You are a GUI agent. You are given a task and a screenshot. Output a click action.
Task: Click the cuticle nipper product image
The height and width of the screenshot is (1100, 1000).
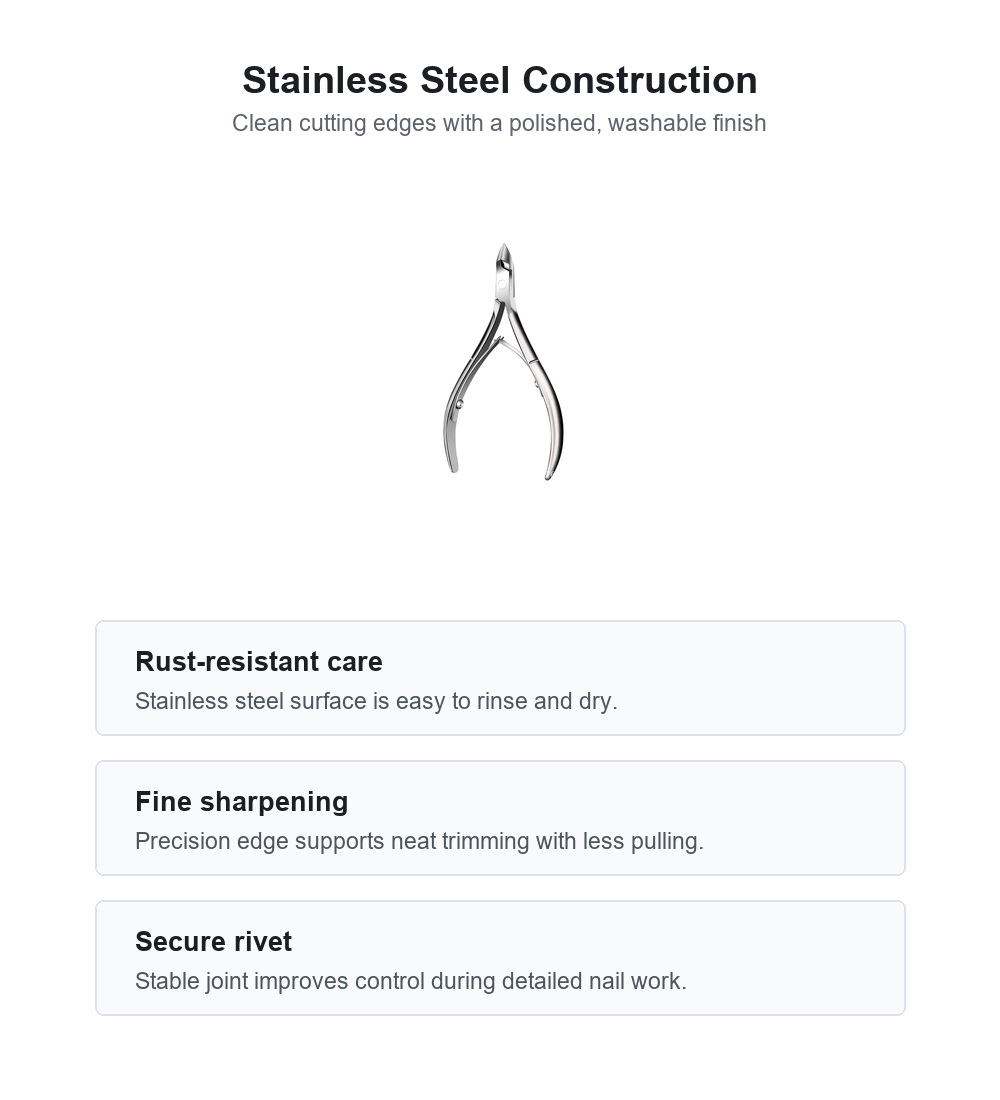tap(503, 361)
